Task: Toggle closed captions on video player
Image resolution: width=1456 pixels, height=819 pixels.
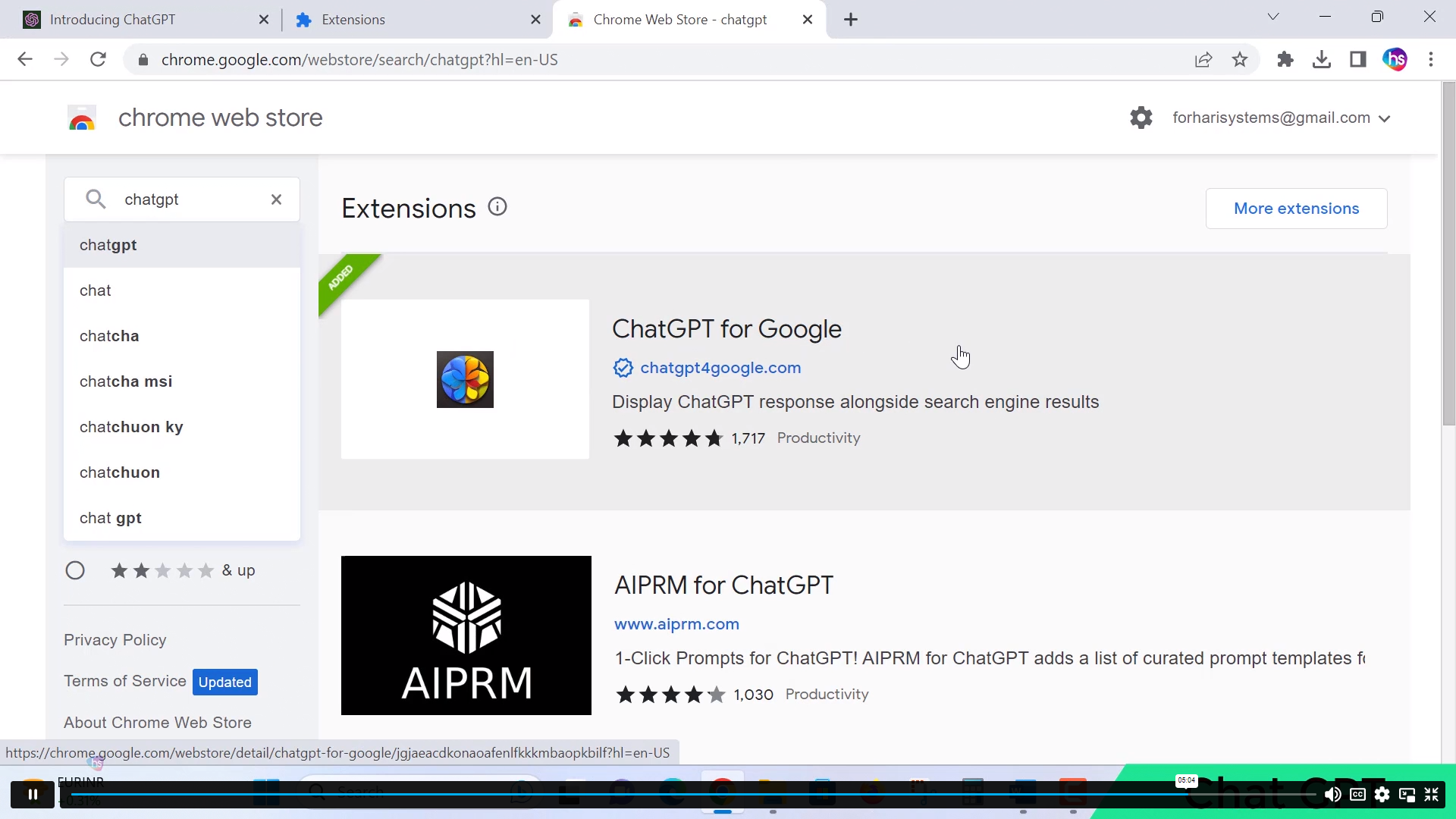Action: click(1357, 794)
